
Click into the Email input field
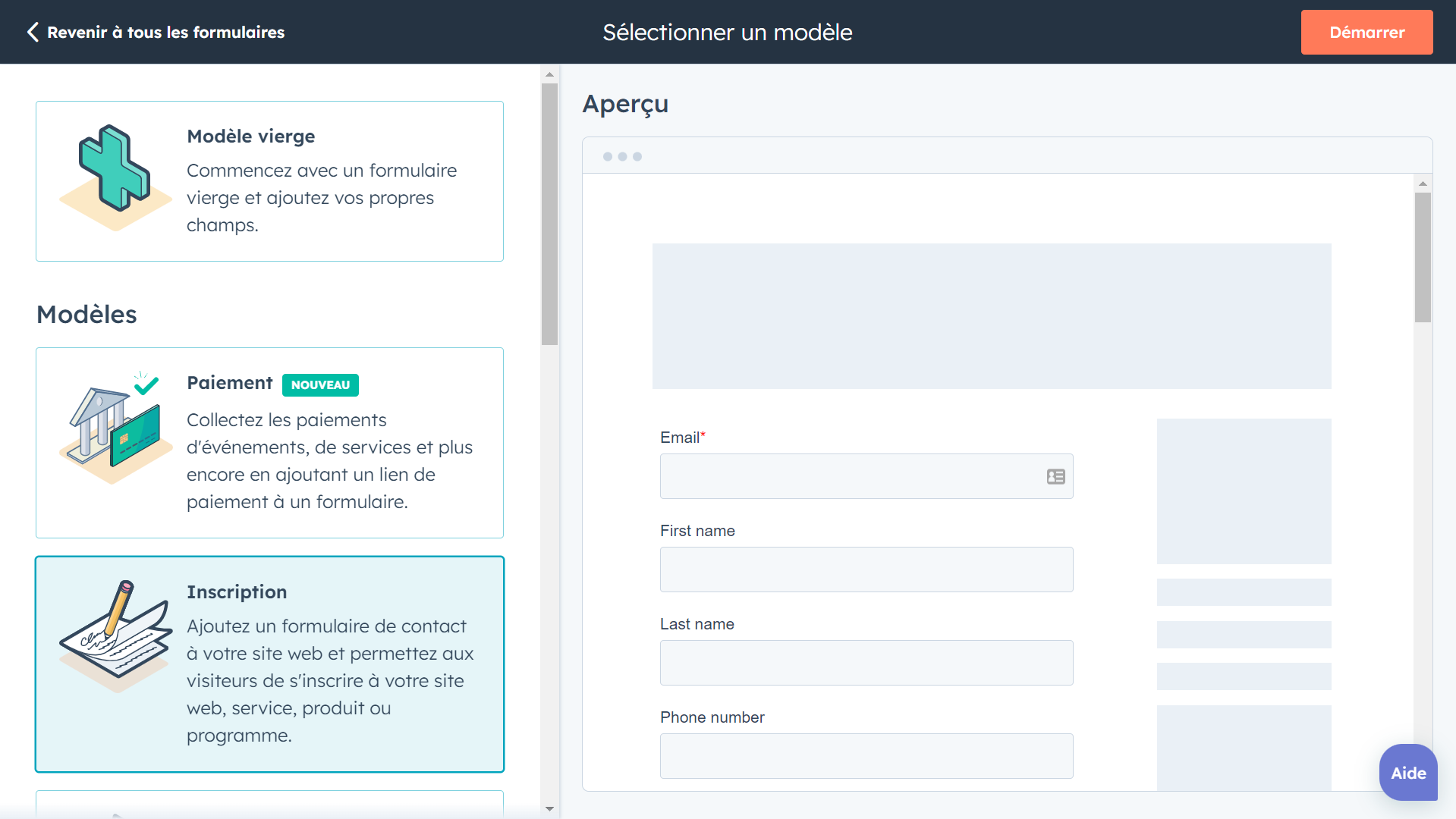[850, 476]
